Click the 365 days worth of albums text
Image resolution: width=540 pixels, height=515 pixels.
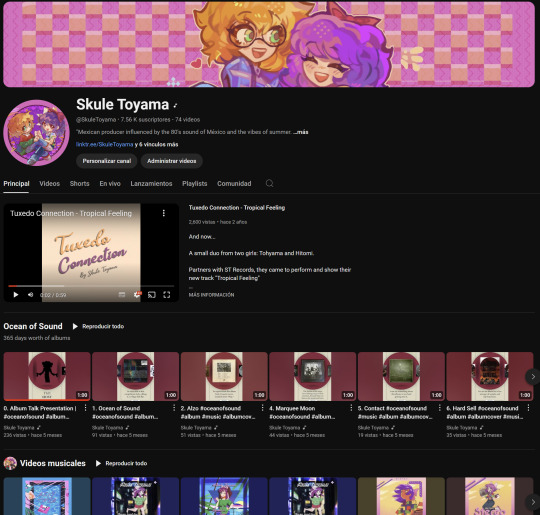coord(37,338)
